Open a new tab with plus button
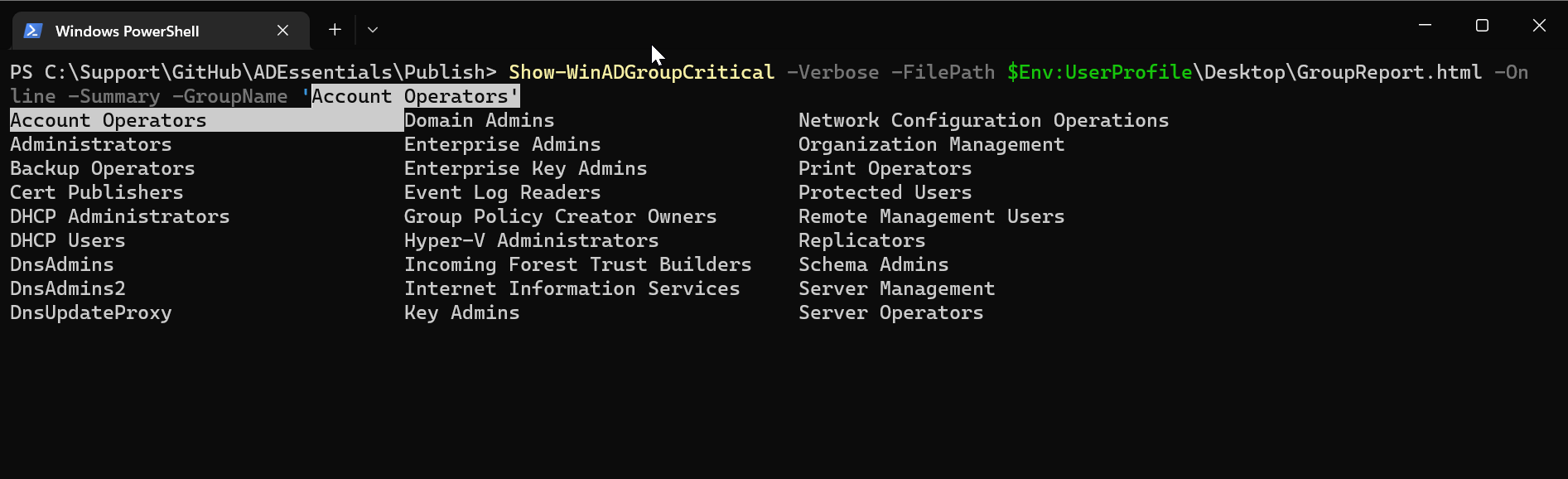The width and height of the screenshot is (1568, 479). click(335, 30)
